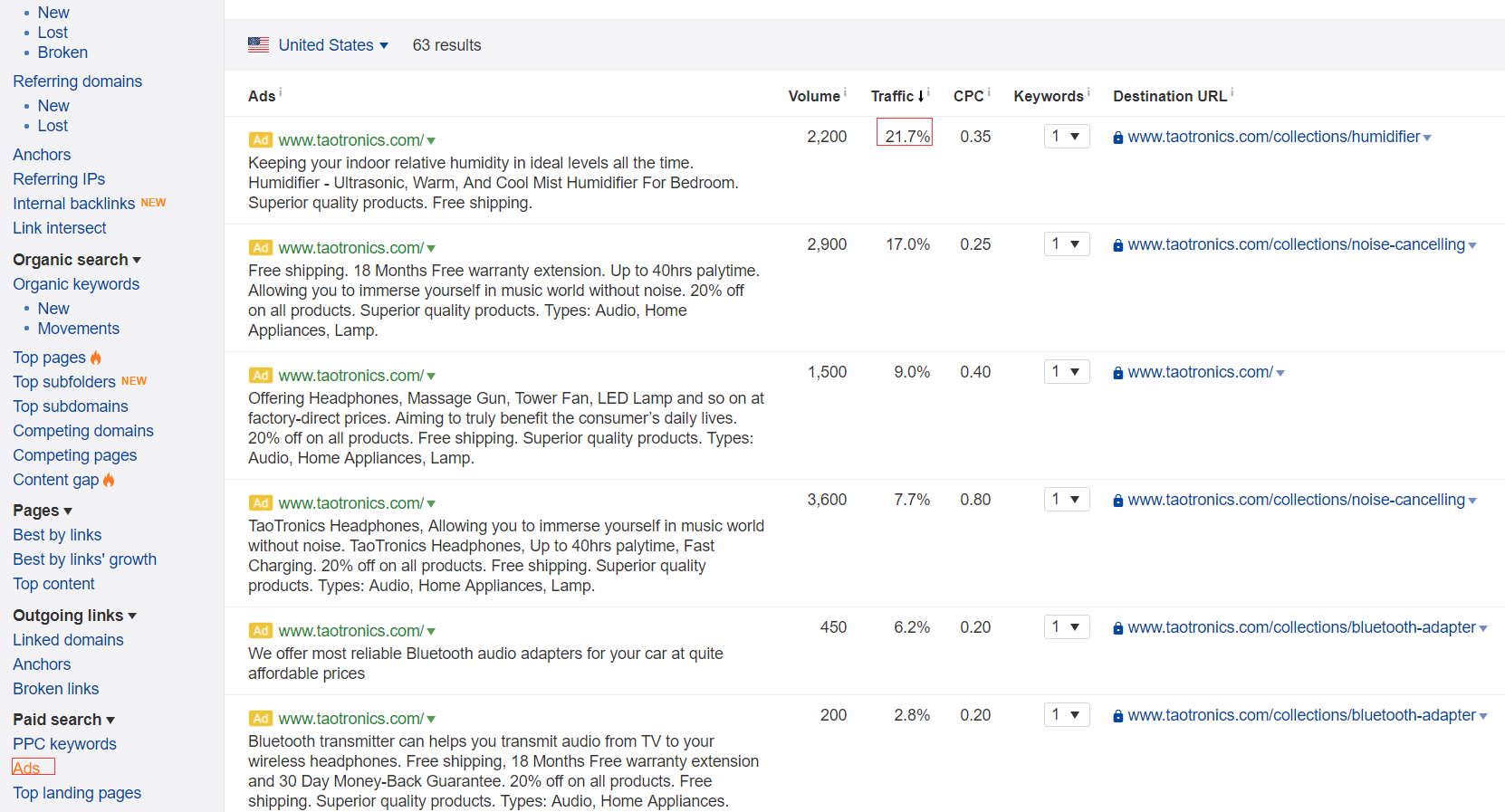The height and width of the screenshot is (812, 1505).
Task: Click the 21.7% traffic value
Action: click(x=907, y=137)
